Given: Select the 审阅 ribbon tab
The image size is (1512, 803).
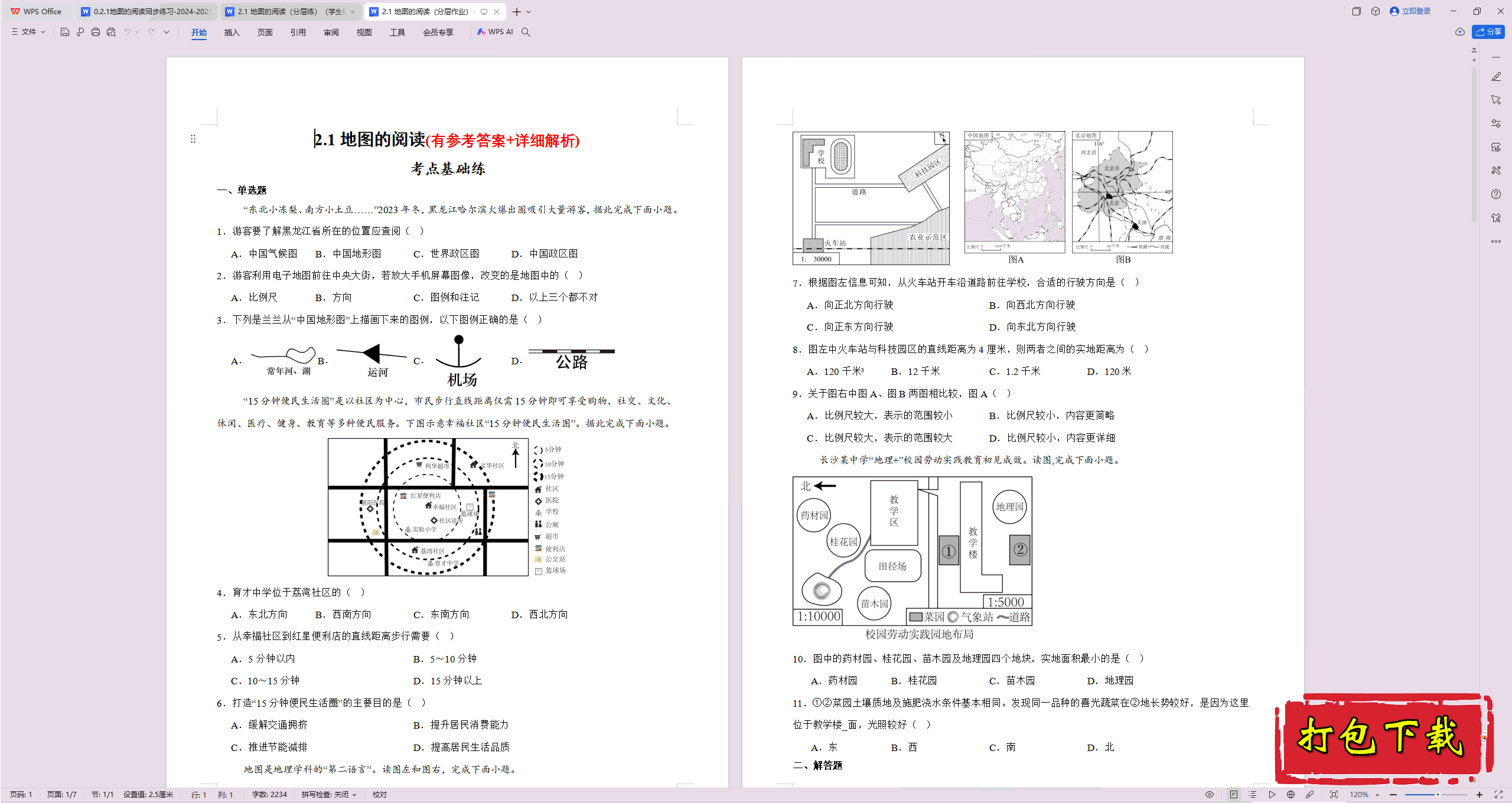Looking at the screenshot, I should pyautogui.click(x=331, y=32).
